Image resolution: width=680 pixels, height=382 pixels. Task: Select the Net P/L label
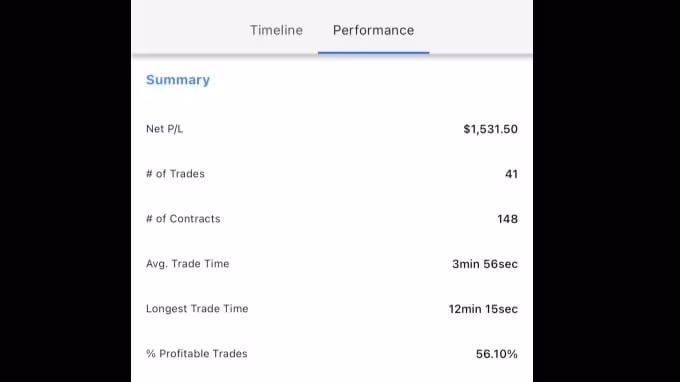pos(164,129)
